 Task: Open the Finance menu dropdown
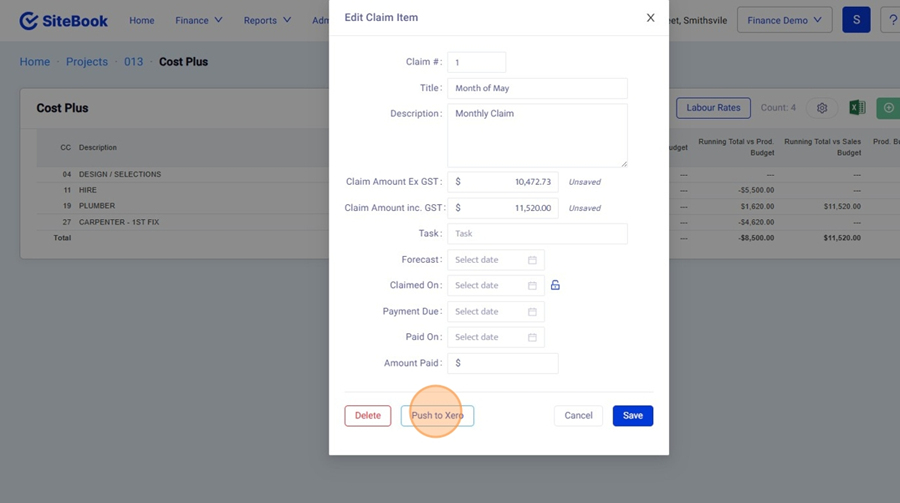(x=199, y=20)
